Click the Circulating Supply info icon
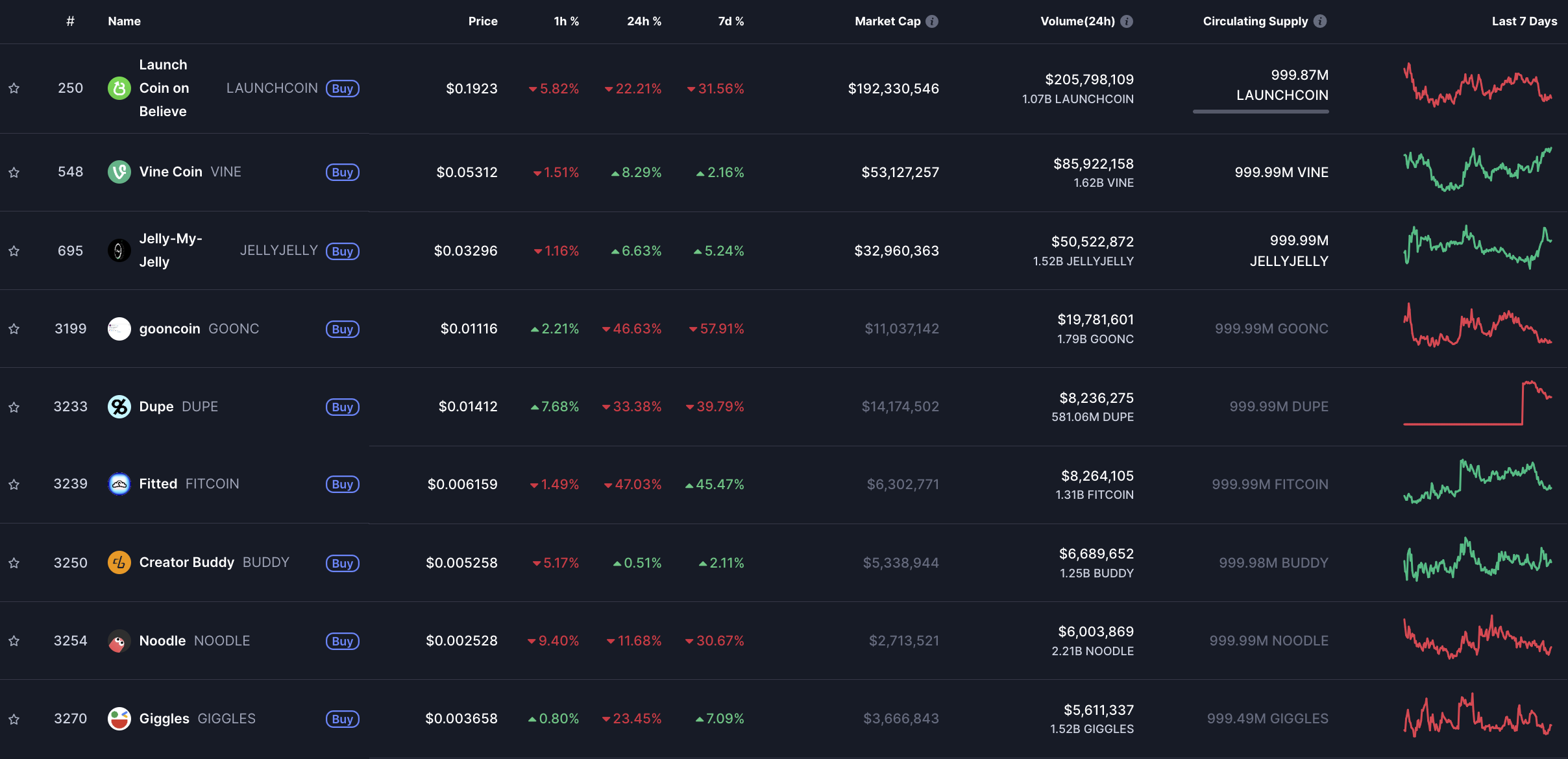The width and height of the screenshot is (1568, 759). (1320, 21)
